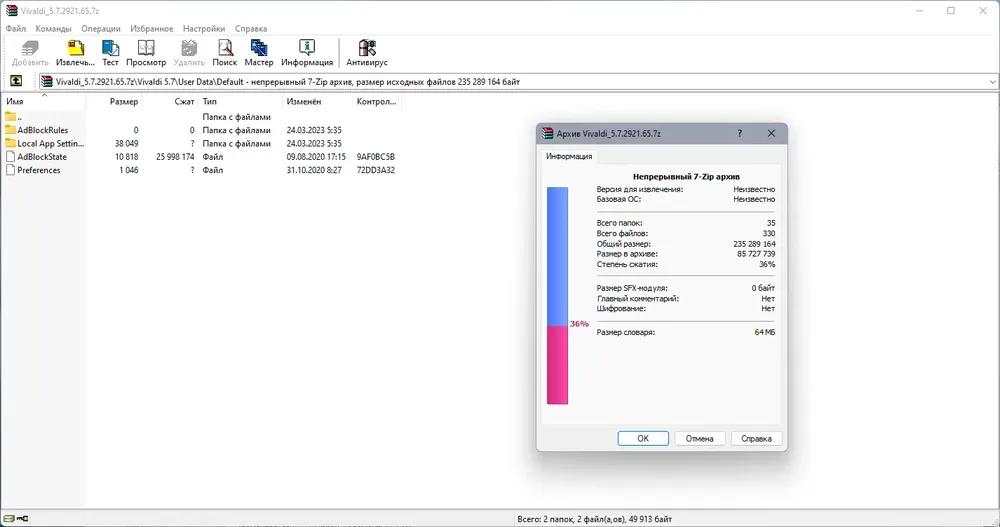Open the Поиск search tool
Image resolution: width=1000 pixels, height=527 pixels.
(x=224, y=53)
